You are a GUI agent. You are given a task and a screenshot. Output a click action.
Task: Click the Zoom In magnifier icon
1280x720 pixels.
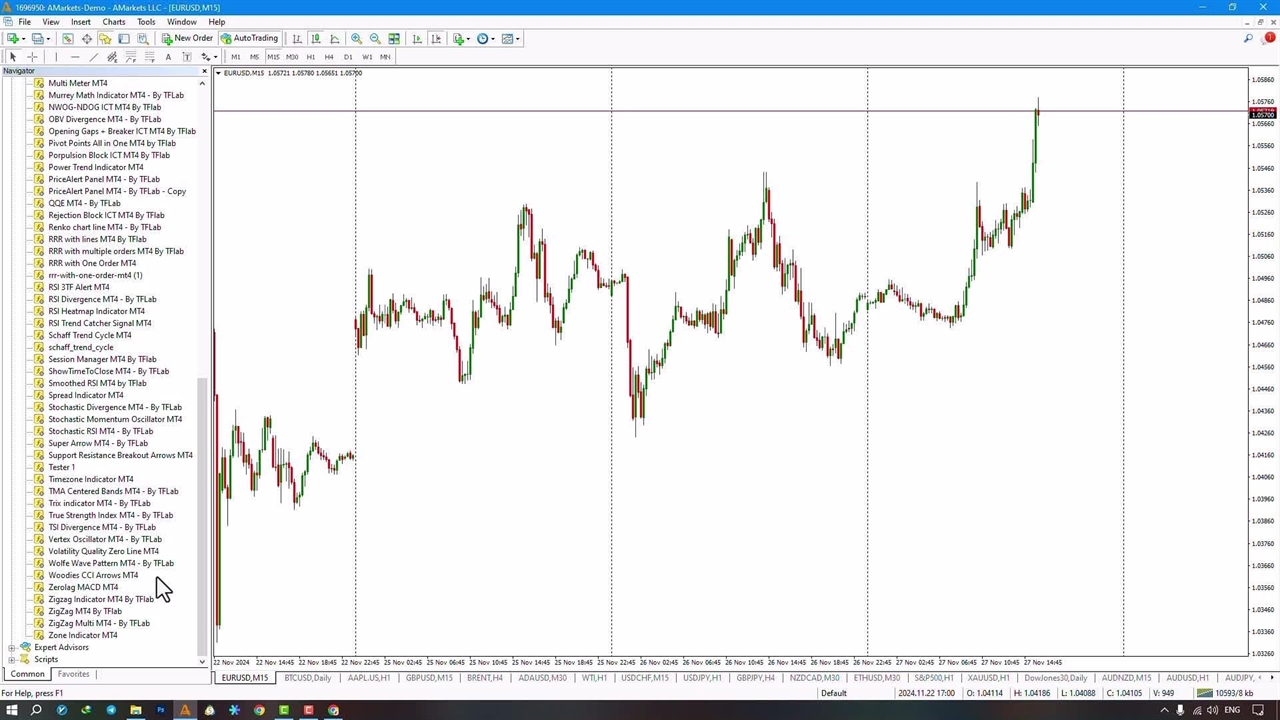click(356, 39)
